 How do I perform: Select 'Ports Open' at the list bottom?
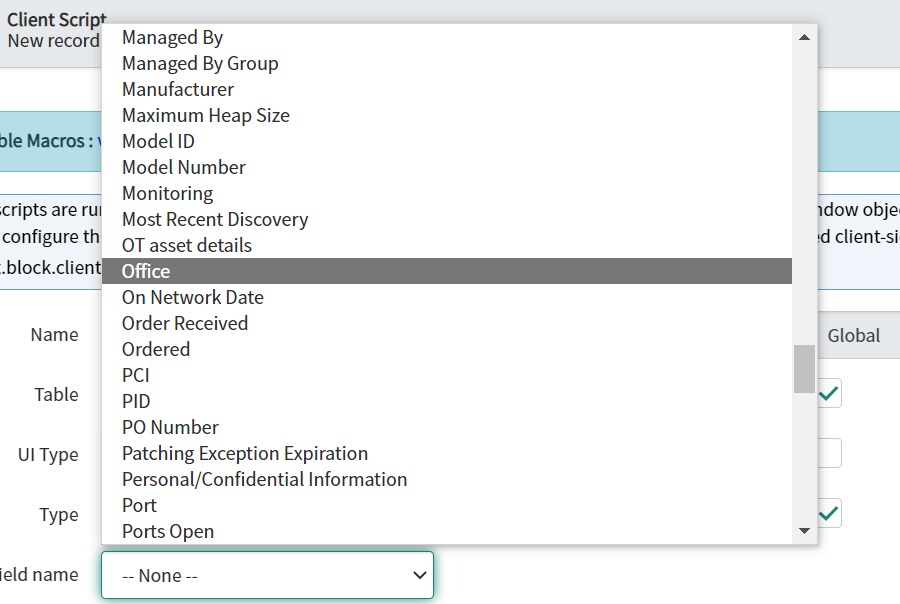[168, 531]
